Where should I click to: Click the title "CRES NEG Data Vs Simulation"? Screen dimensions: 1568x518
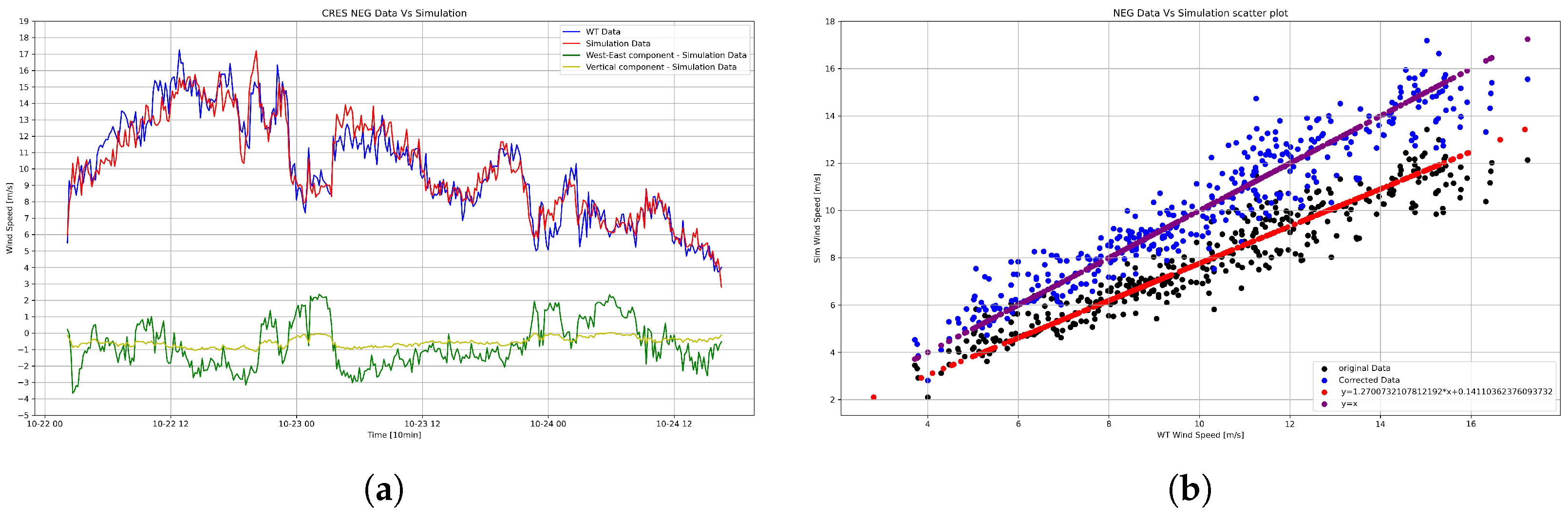(x=394, y=13)
